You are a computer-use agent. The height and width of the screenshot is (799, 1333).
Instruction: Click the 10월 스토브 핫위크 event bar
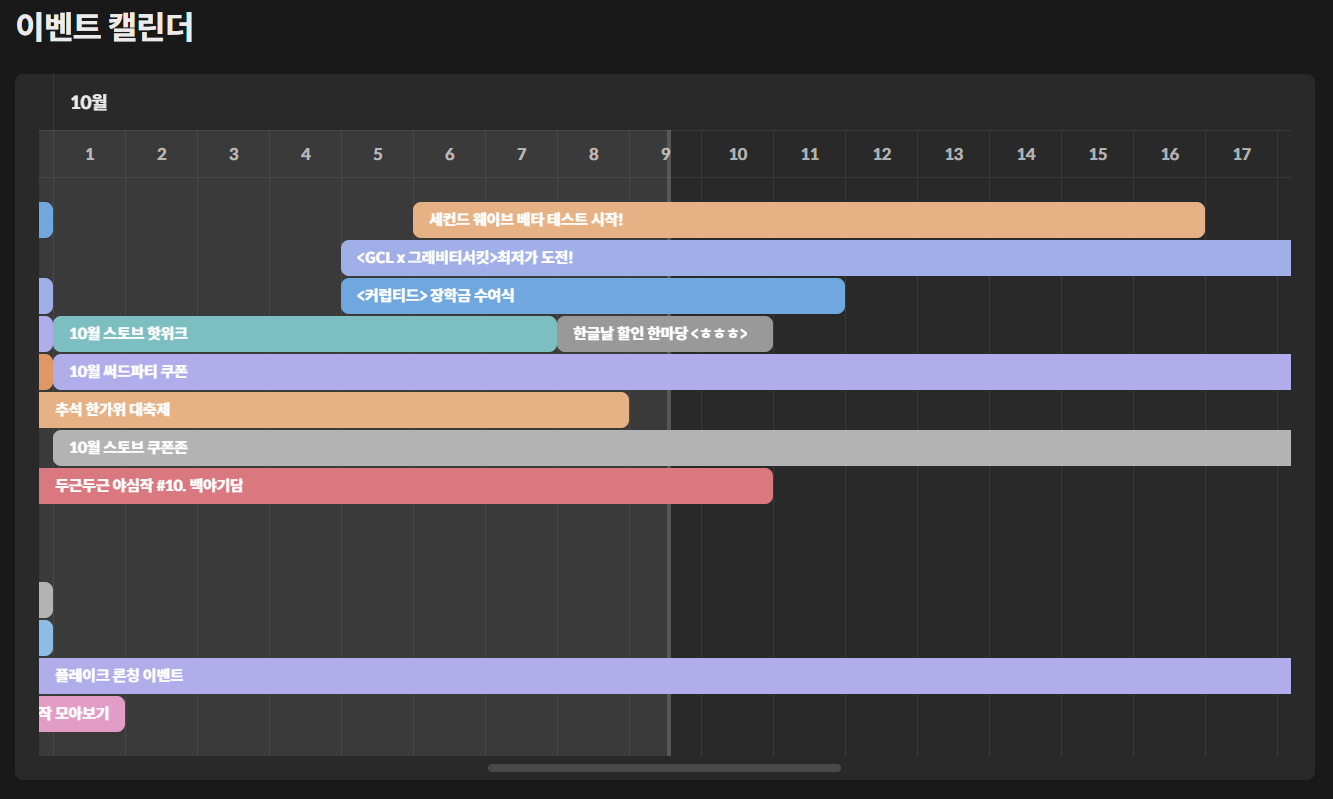pos(304,334)
